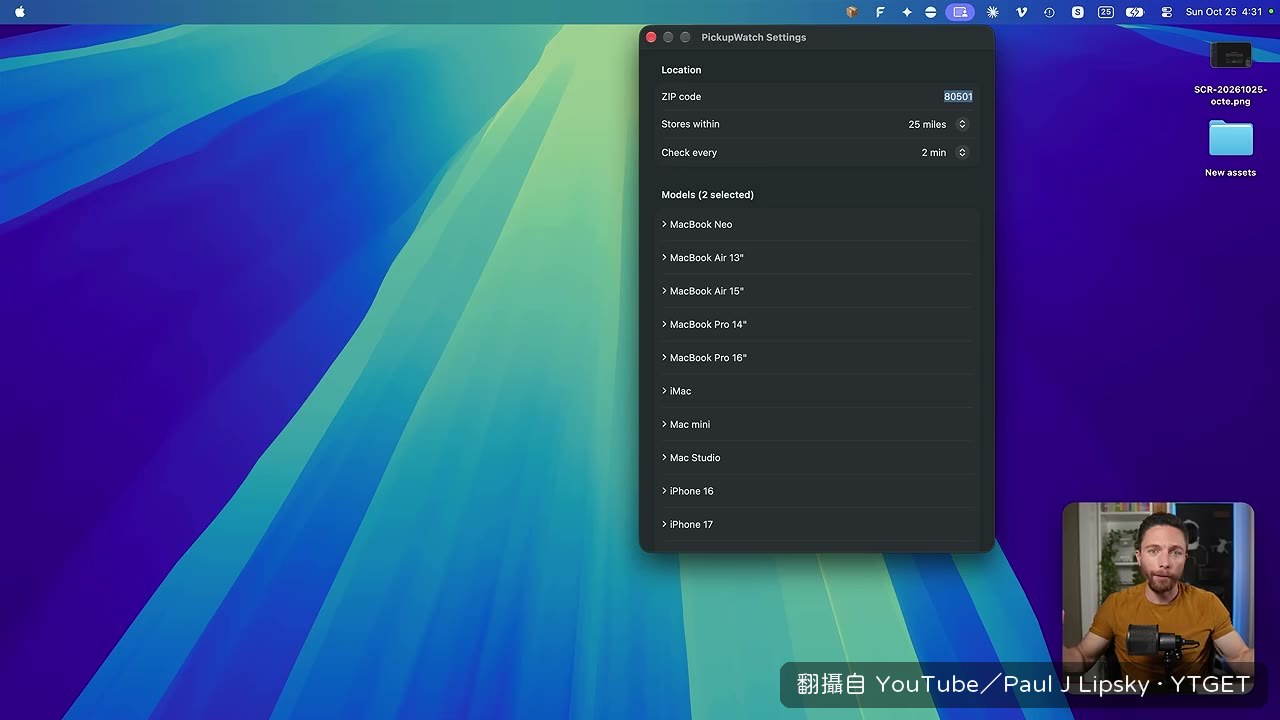
Task: Click the battery charging status icon
Action: coord(1134,12)
